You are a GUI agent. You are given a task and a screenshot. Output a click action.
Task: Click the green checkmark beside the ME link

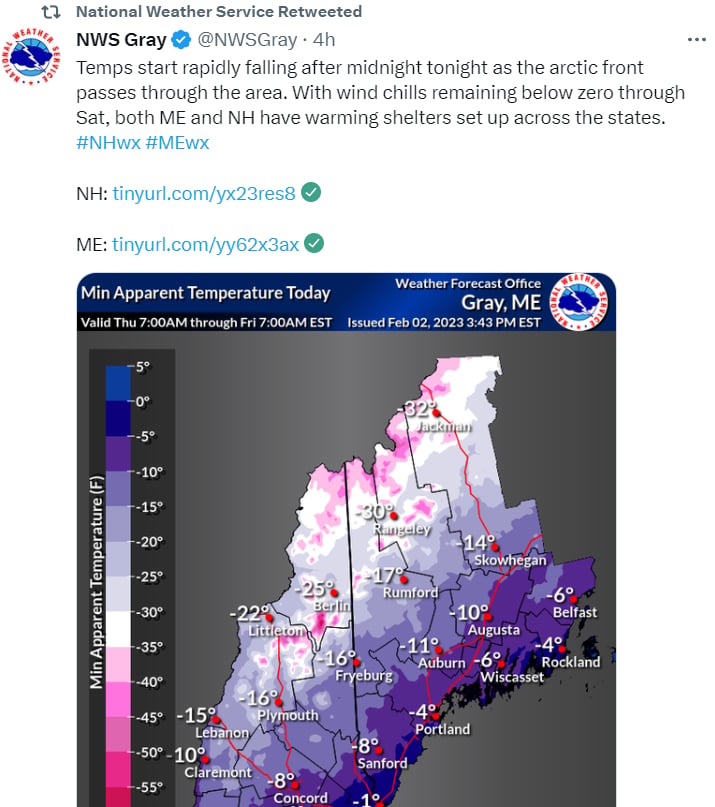coord(314,243)
